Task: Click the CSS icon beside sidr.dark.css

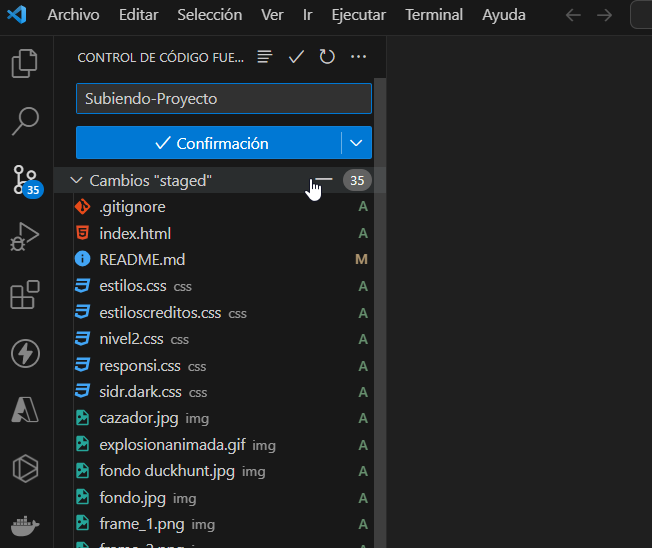Action: [82, 391]
